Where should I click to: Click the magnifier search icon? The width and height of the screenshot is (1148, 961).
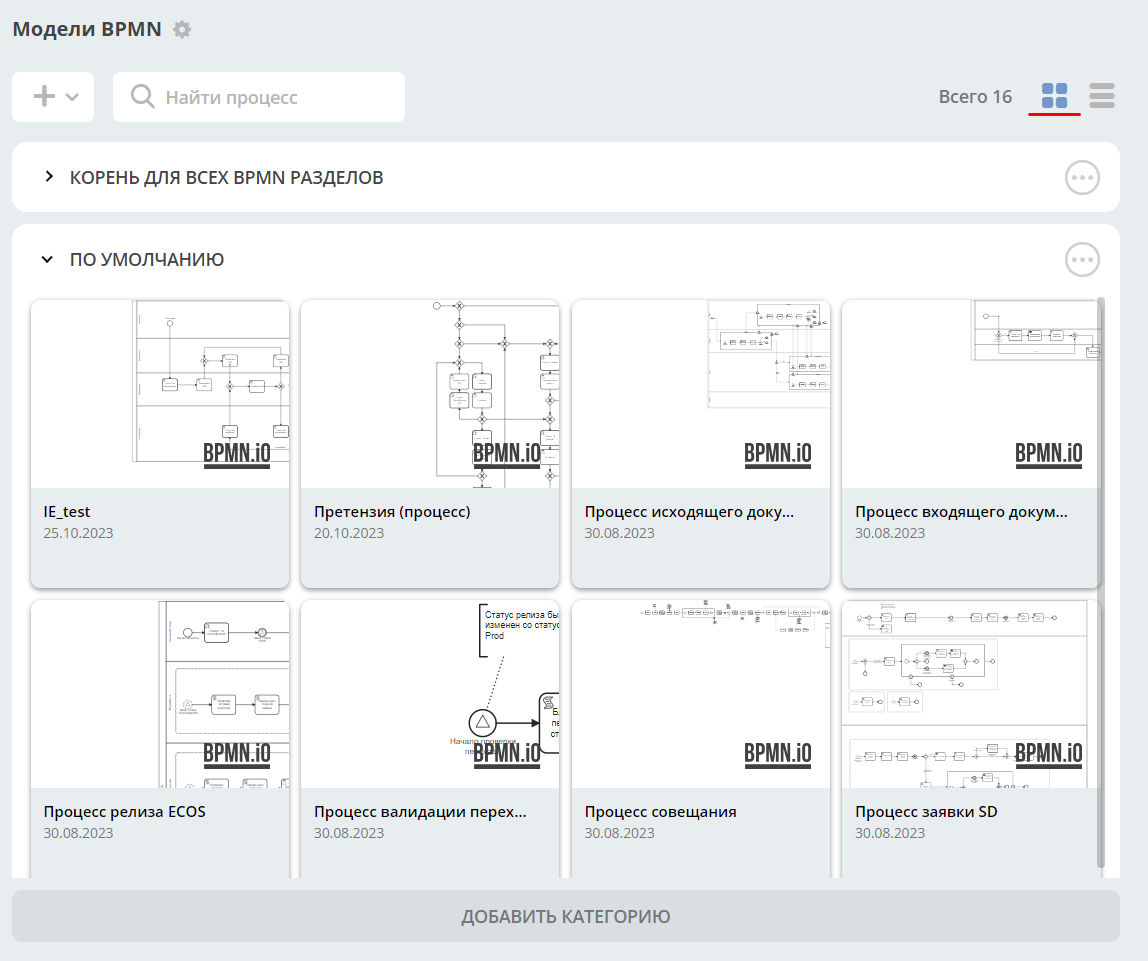tap(143, 97)
